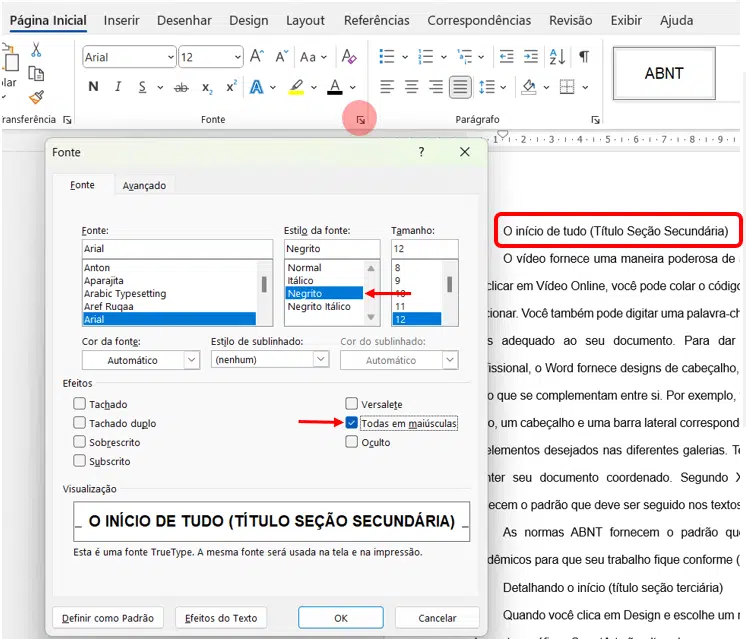Viewport: 746px width, 639px height.
Task: Open the Cor da fonte dropdown
Action: click(140, 360)
